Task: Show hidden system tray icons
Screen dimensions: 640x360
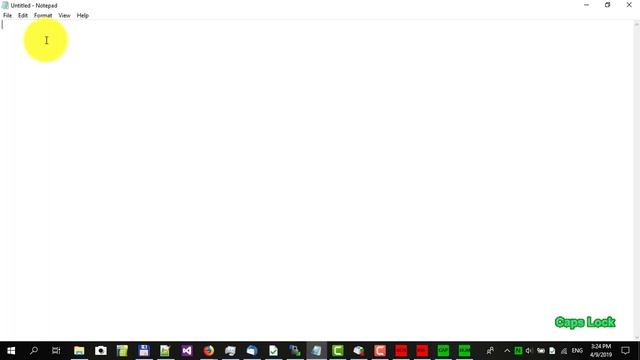Action: [507, 351]
